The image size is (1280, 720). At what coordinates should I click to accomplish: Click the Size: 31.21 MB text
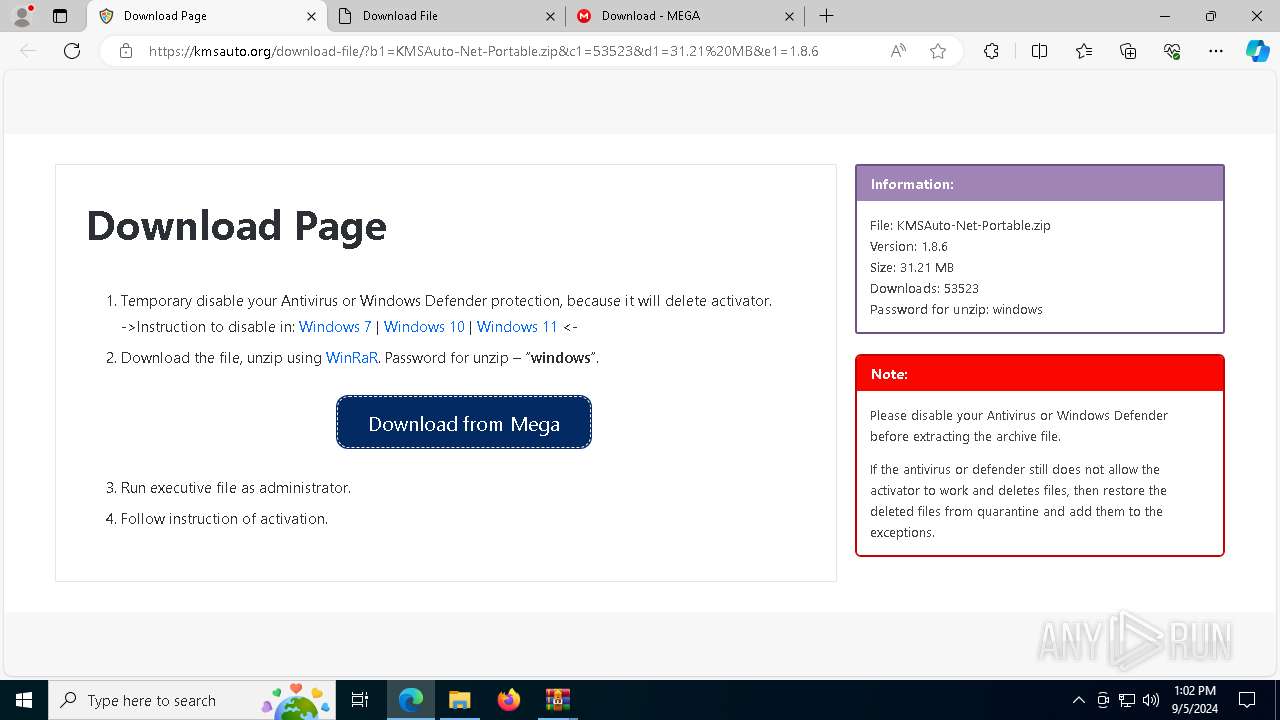(912, 268)
